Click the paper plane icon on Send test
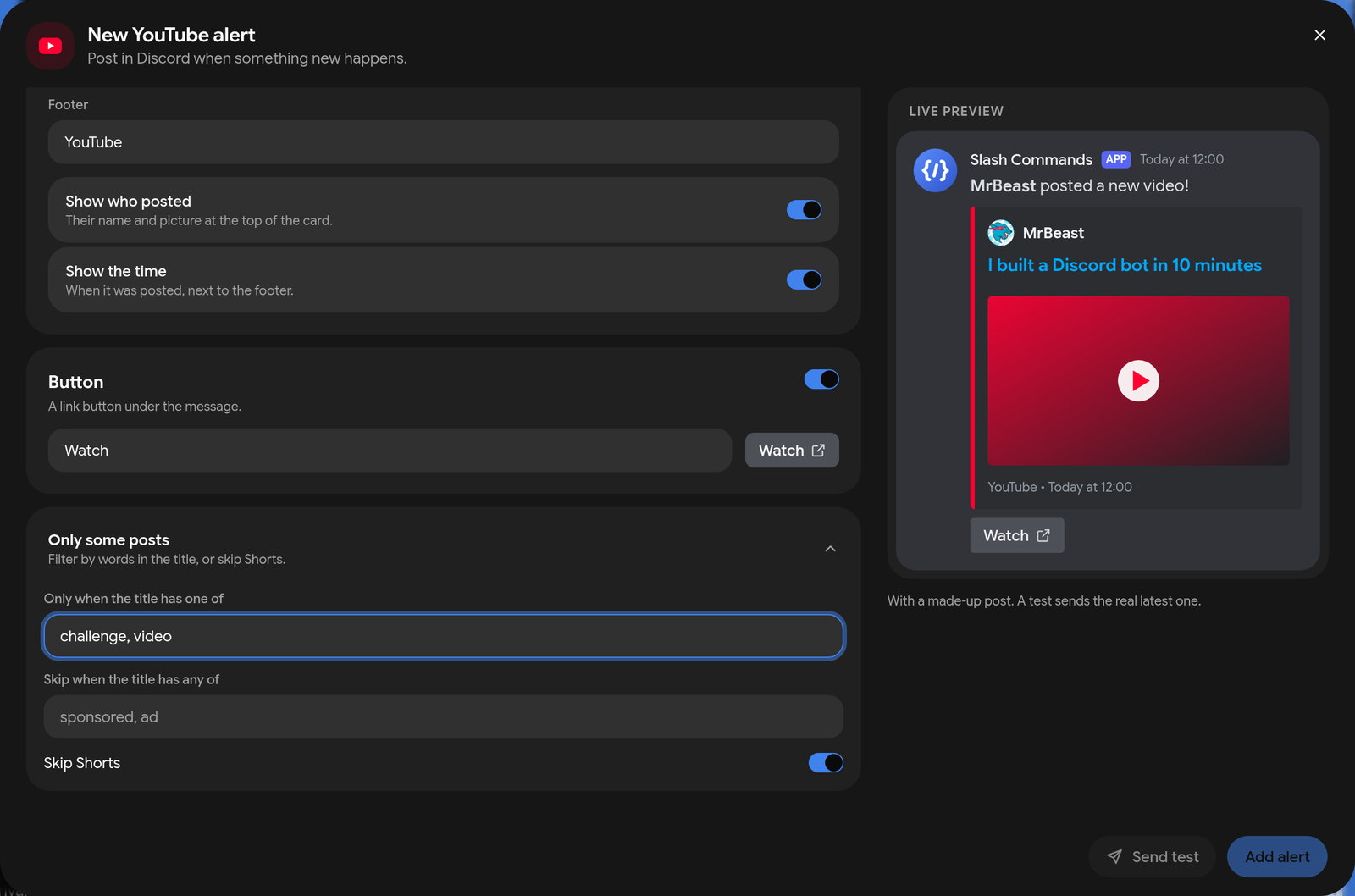The height and width of the screenshot is (896, 1355). (x=1114, y=857)
